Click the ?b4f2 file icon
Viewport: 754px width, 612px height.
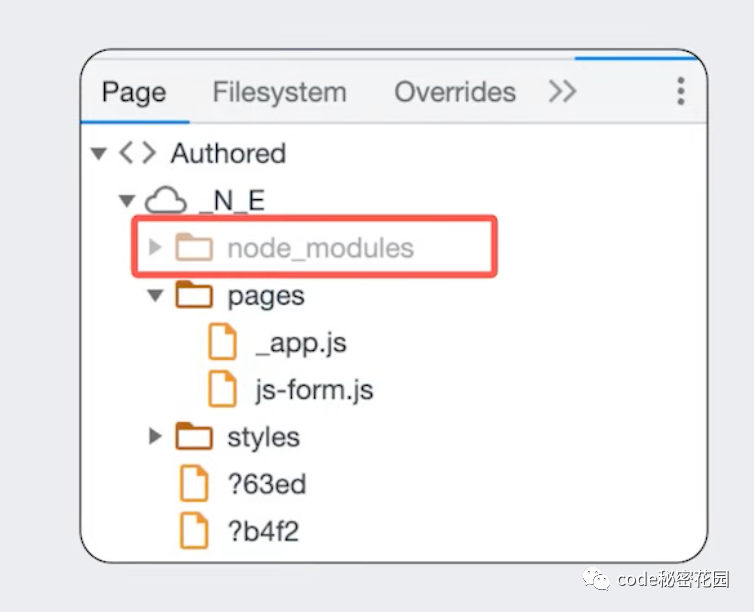pyautogui.click(x=194, y=530)
